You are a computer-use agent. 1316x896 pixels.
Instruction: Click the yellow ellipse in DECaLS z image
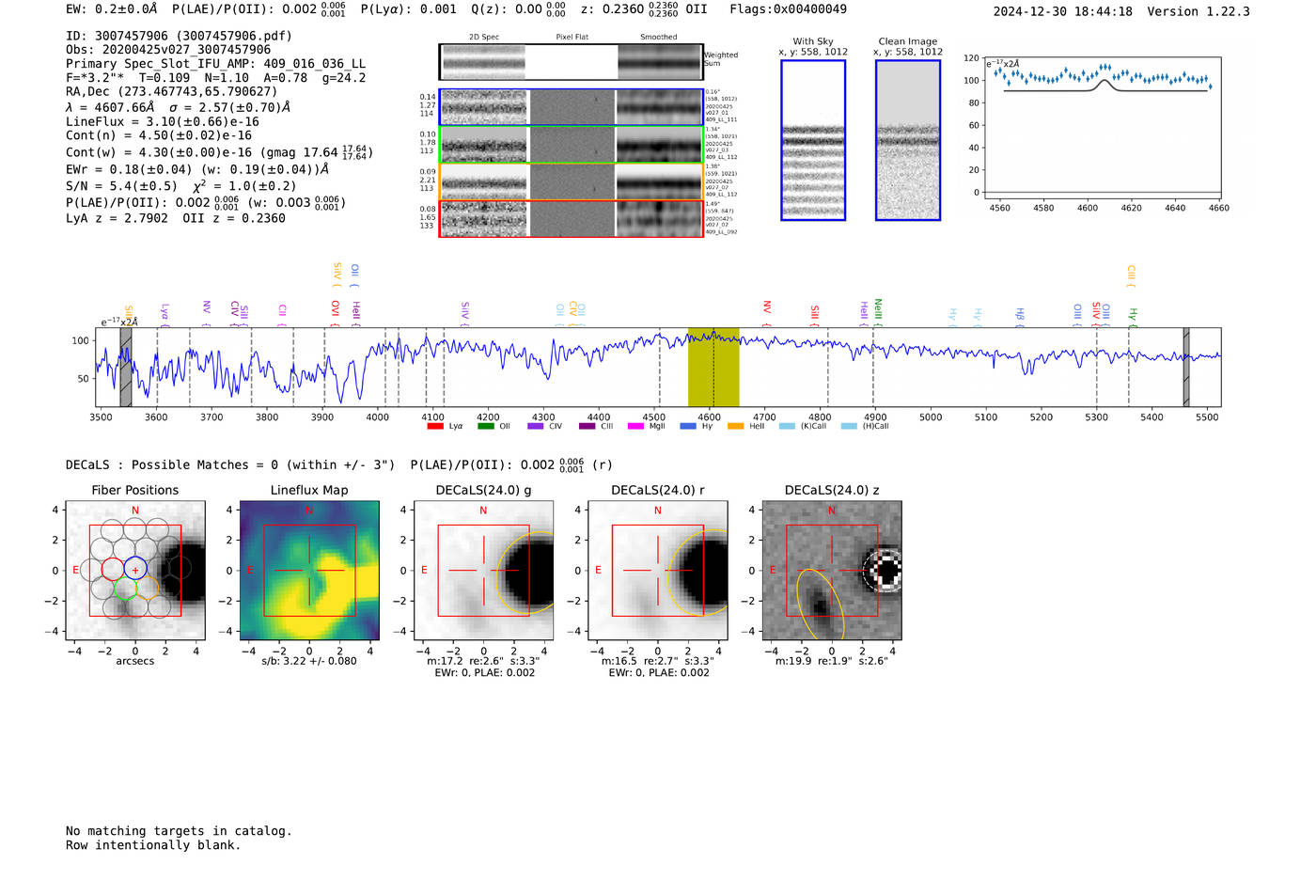[x=821, y=605]
